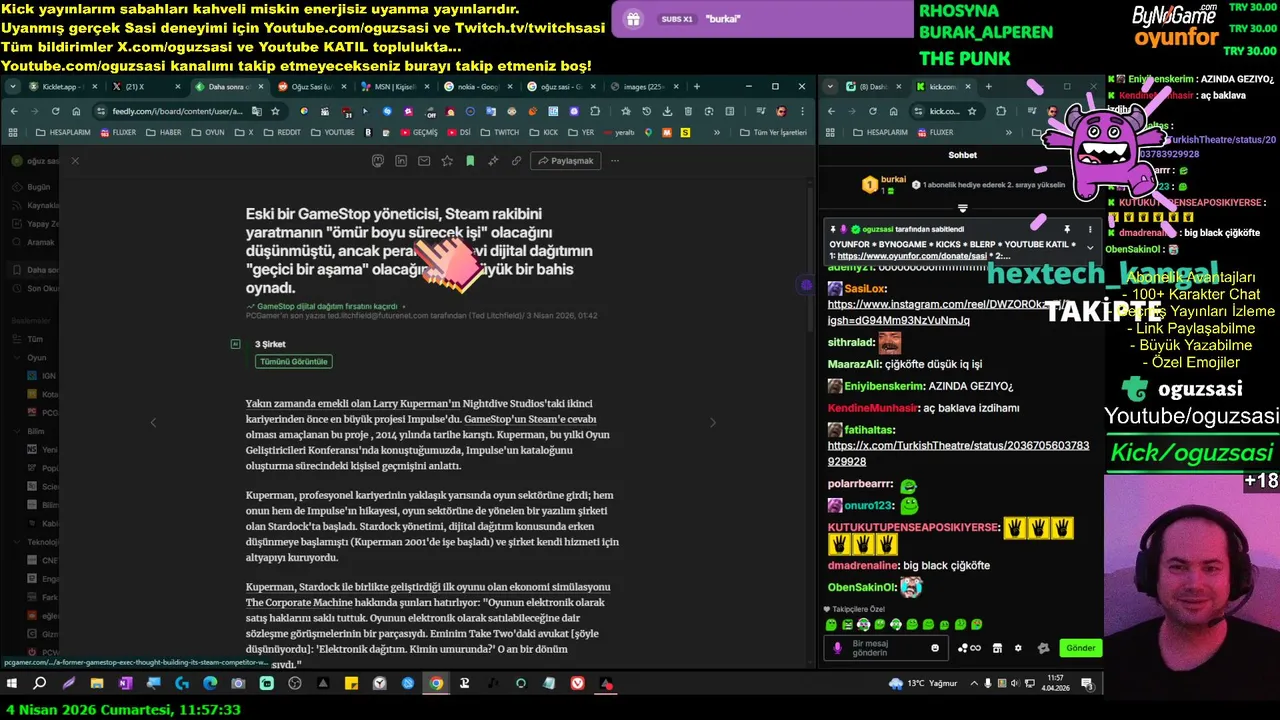
Task: Unpin the pinned chat message
Action: click(x=1067, y=229)
